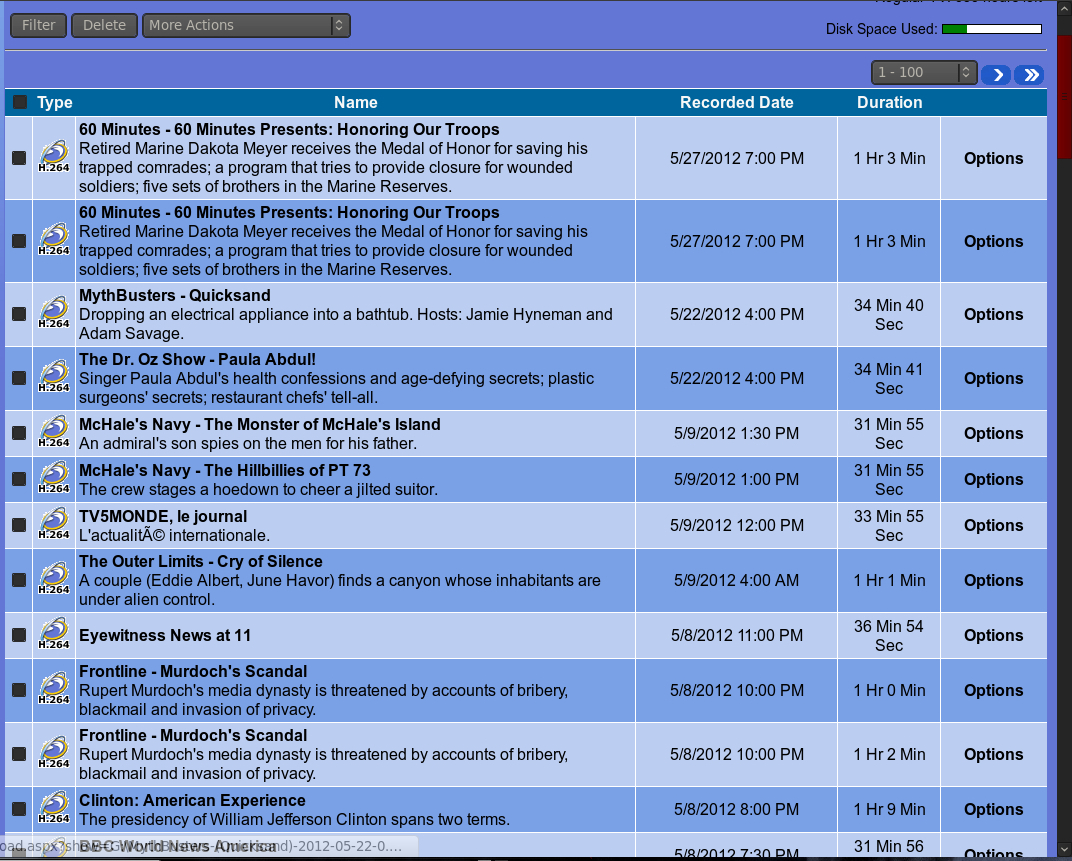Expand the 1 - 100 page range selector
Image resolution: width=1072 pixels, height=861 pixels.
(x=923, y=72)
